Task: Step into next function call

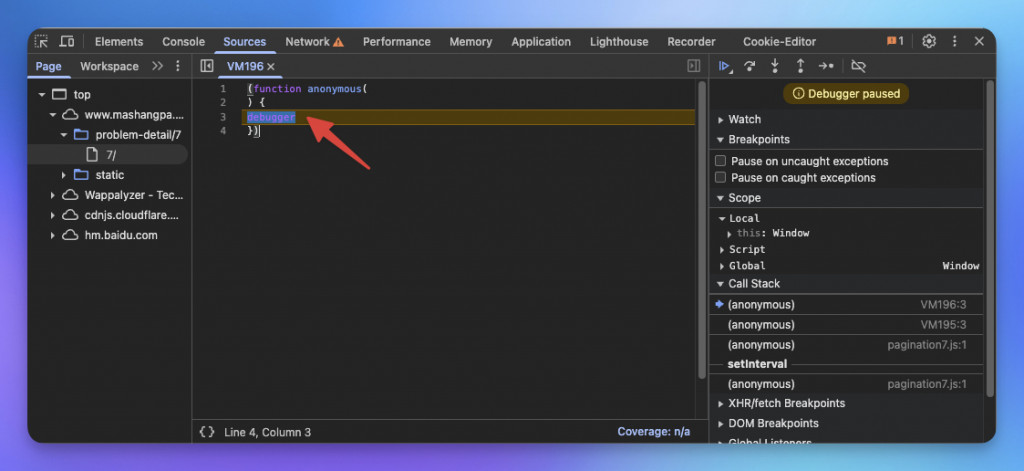Action: (775, 66)
